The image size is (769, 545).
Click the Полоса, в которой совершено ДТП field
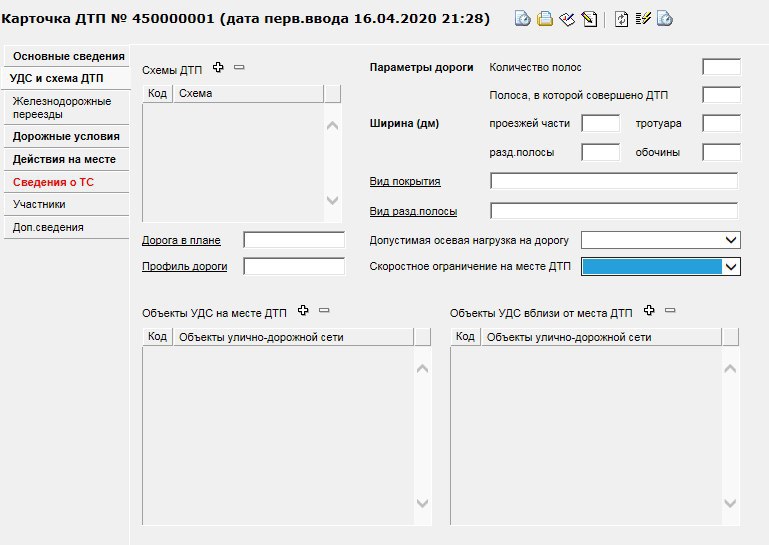coord(721,95)
